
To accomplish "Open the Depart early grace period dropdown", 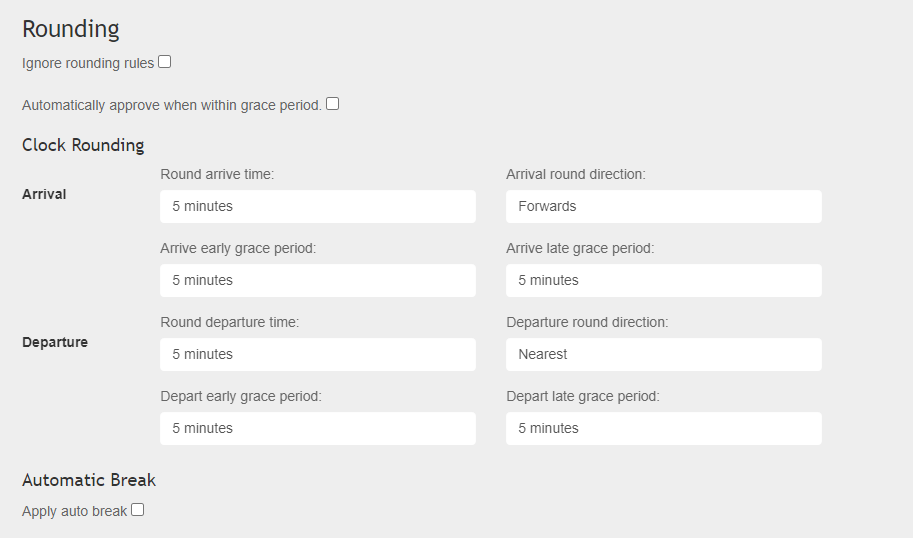I will (x=317, y=429).
